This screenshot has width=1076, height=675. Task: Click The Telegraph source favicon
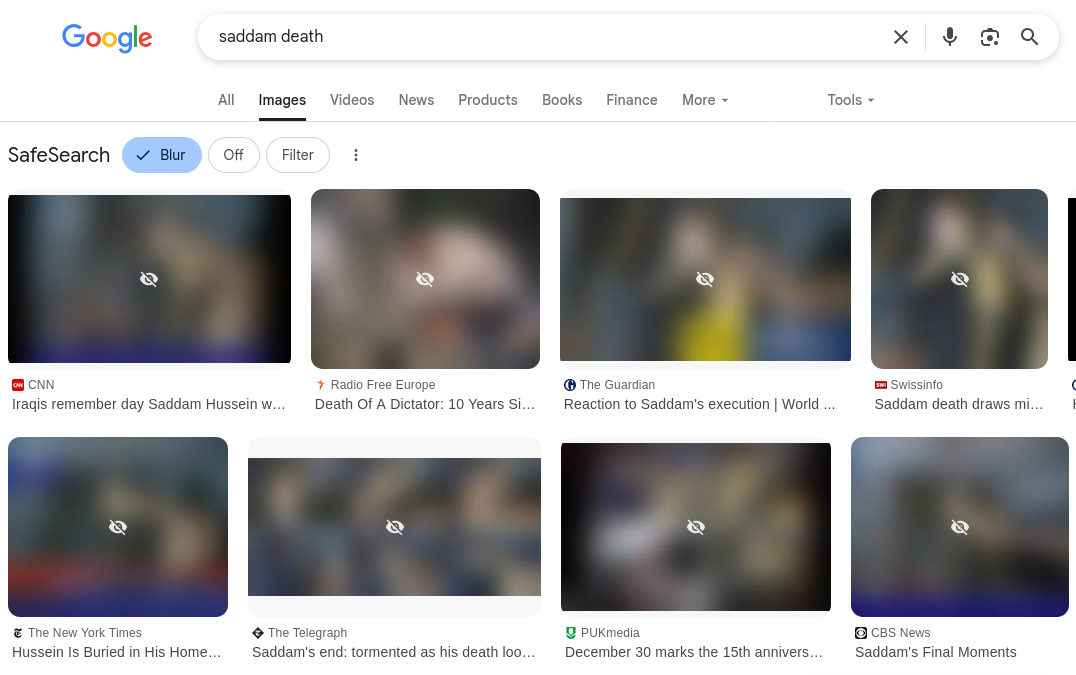click(x=258, y=632)
